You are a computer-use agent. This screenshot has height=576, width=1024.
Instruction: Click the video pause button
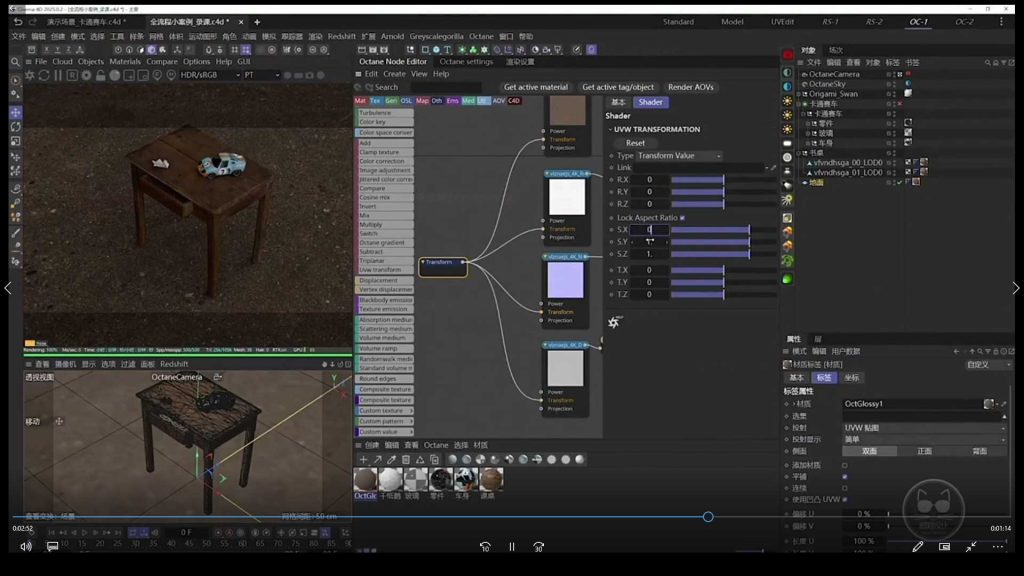tap(512, 547)
